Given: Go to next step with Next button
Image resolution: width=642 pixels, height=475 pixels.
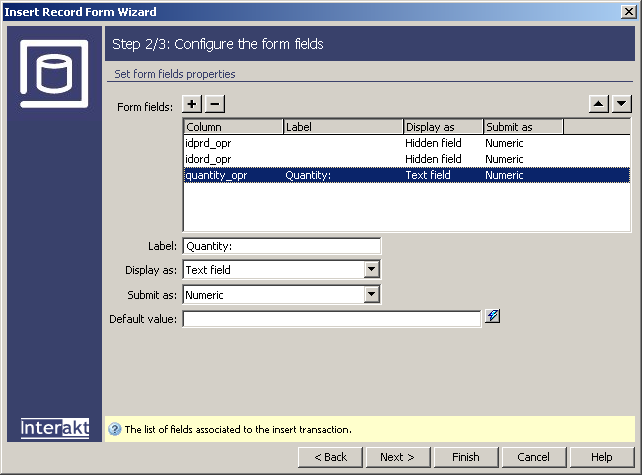Looking at the screenshot, I should click(397, 457).
